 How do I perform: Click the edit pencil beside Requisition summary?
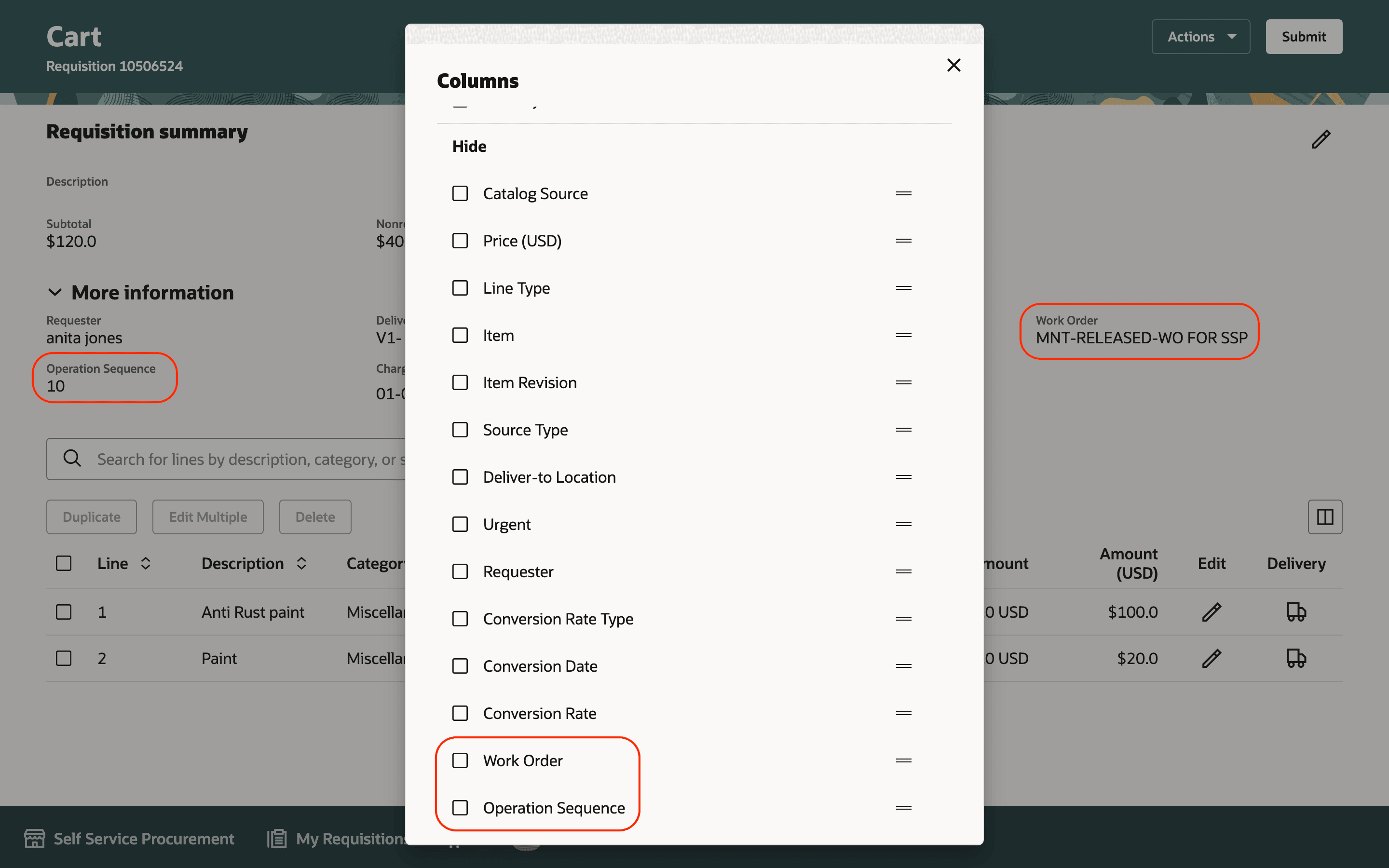click(1321, 139)
